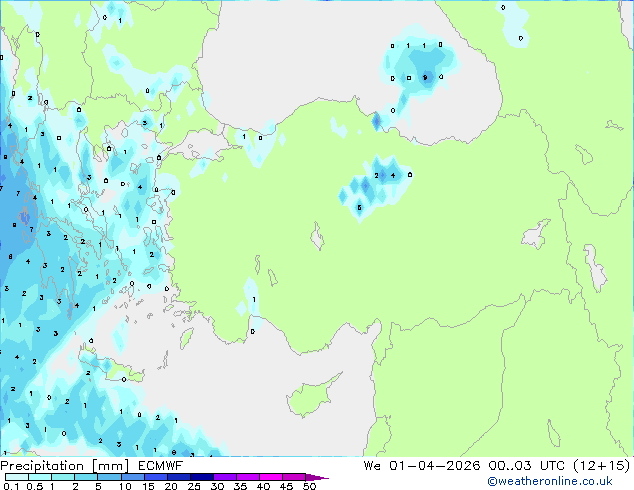This screenshot has width=634, height=490.
Task: Click the '30' legend scale label
Action: click(217, 486)
